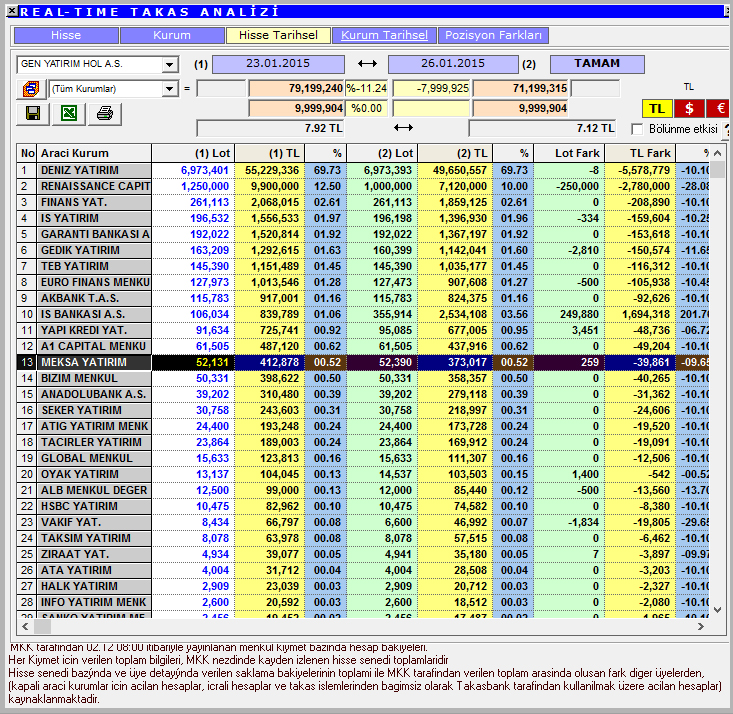
Task: Switch currency to dollar
Action: coord(689,109)
